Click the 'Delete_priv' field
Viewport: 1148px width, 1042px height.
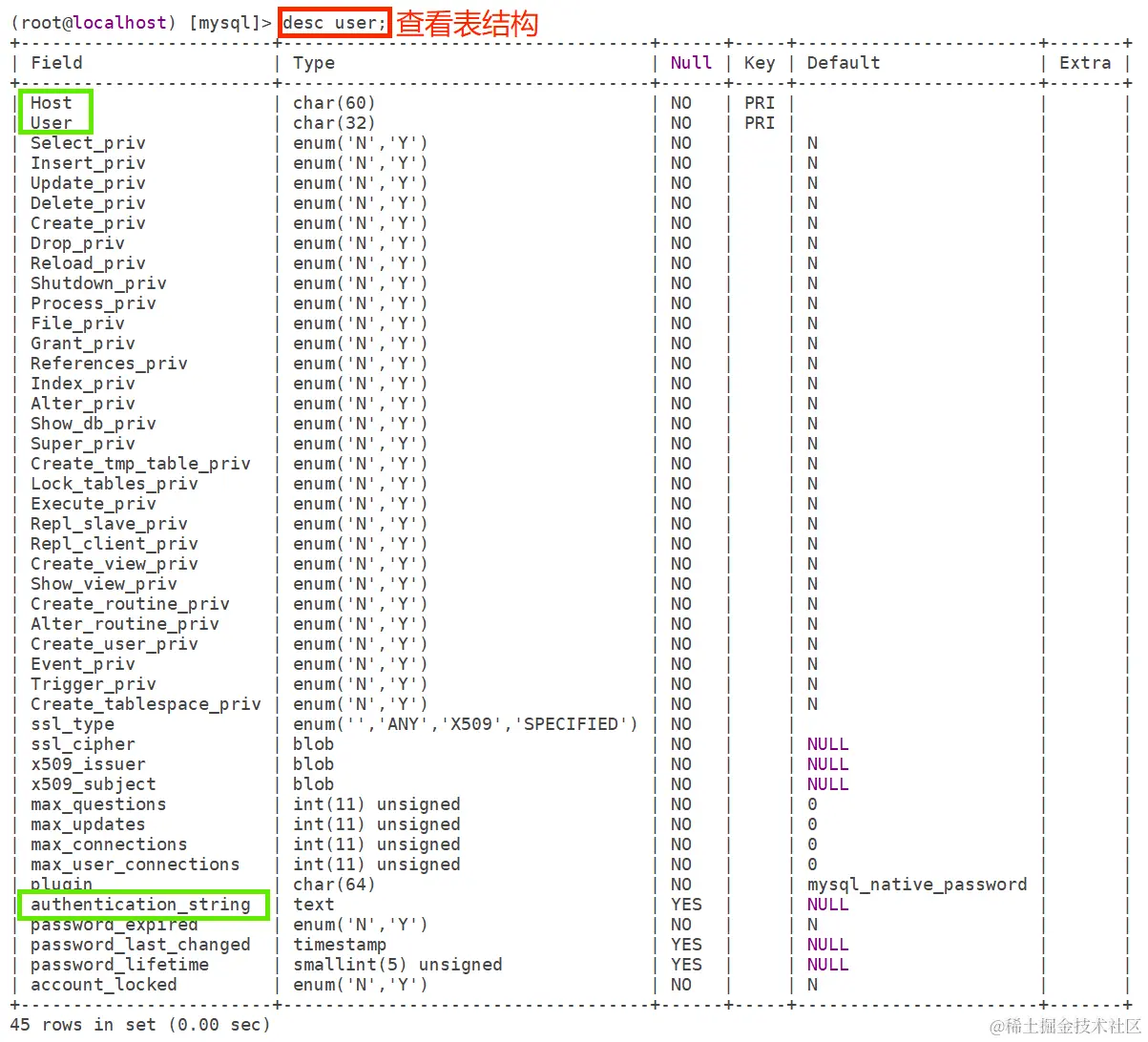(88, 203)
